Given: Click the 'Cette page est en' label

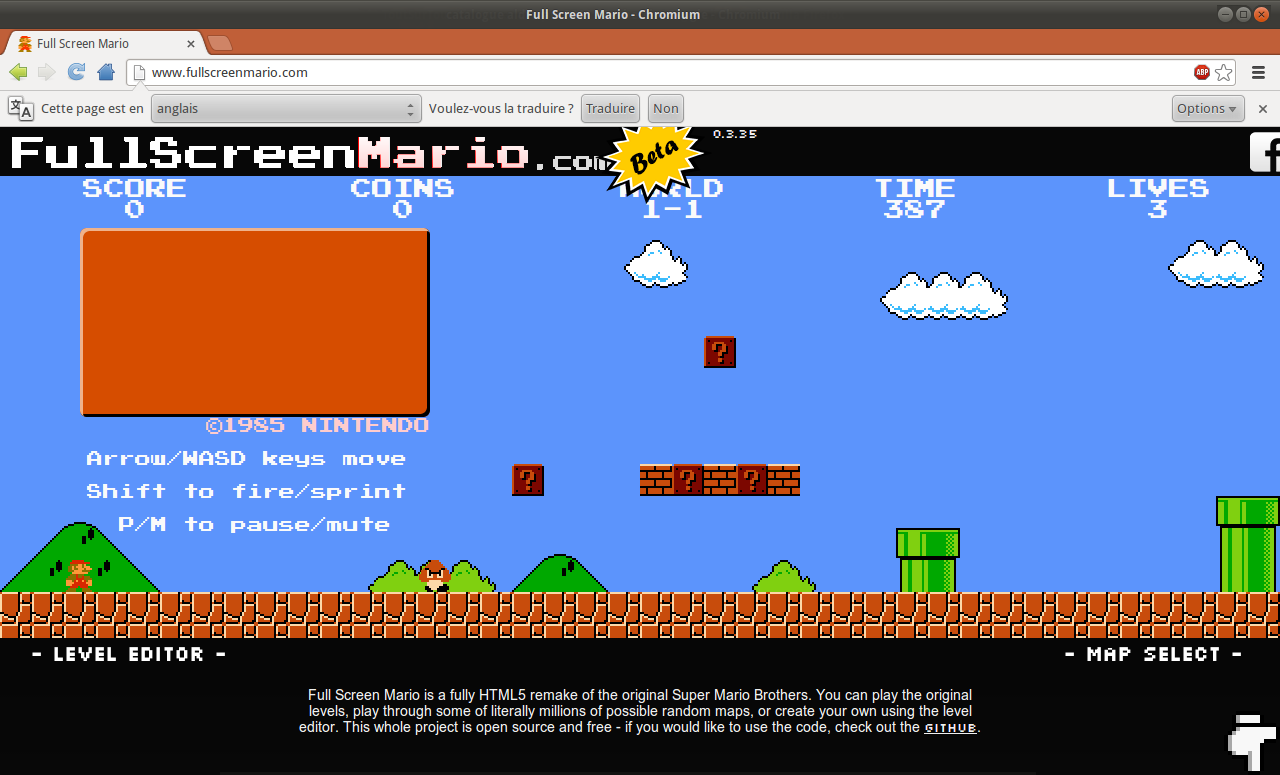Looking at the screenshot, I should pyautogui.click(x=92, y=109).
